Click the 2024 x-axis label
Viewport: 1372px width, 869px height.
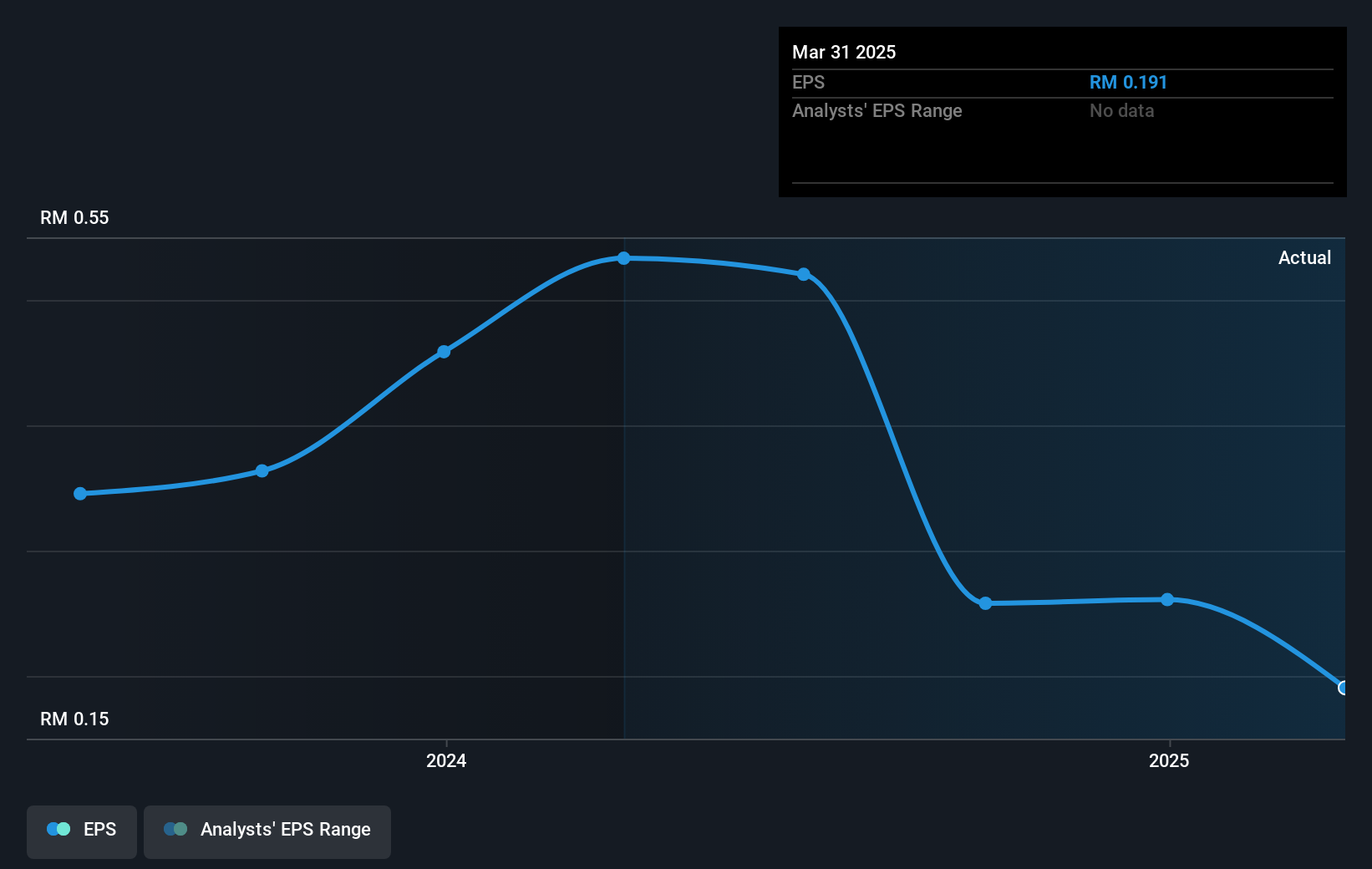(446, 760)
